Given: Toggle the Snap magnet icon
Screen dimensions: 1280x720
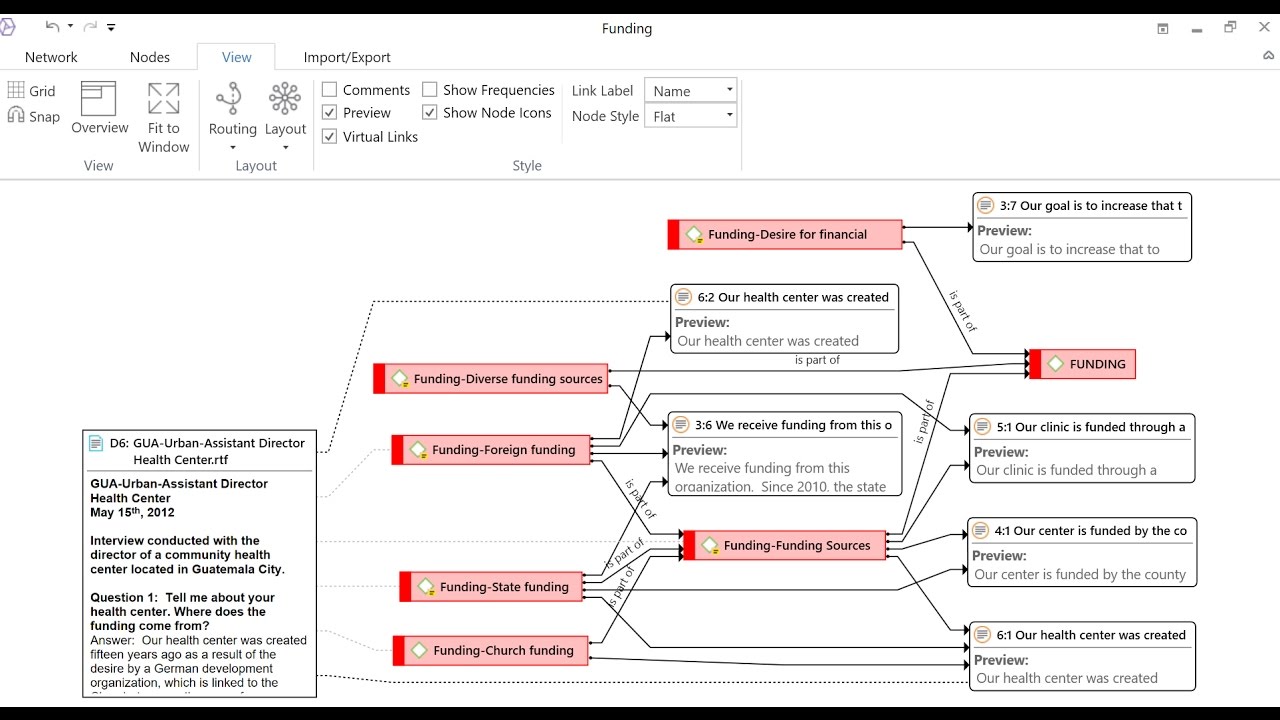Looking at the screenshot, I should (17, 116).
